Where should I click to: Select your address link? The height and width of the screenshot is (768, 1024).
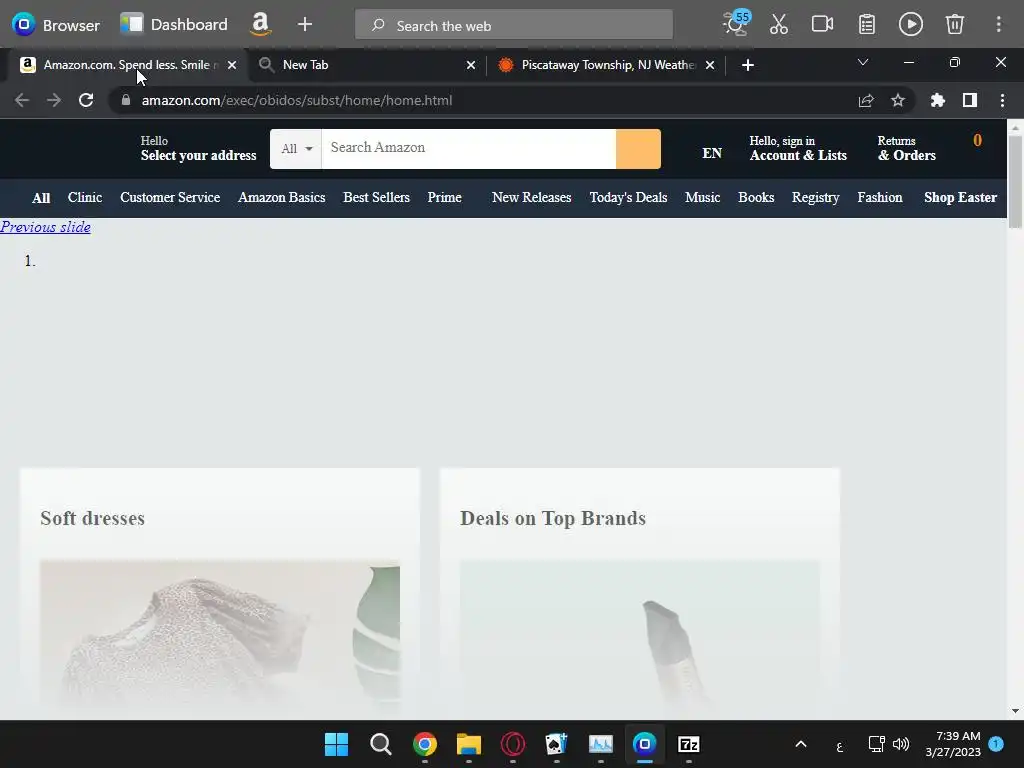coord(199,149)
